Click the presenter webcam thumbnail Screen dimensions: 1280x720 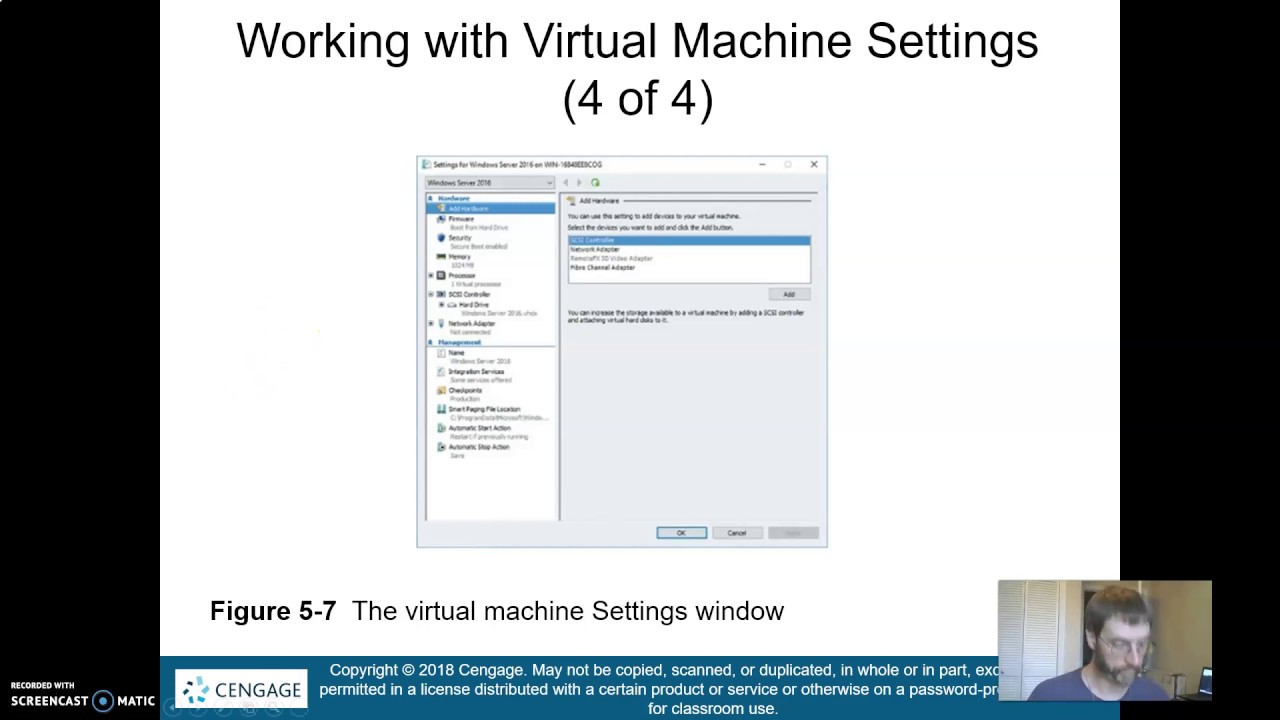tap(1104, 640)
